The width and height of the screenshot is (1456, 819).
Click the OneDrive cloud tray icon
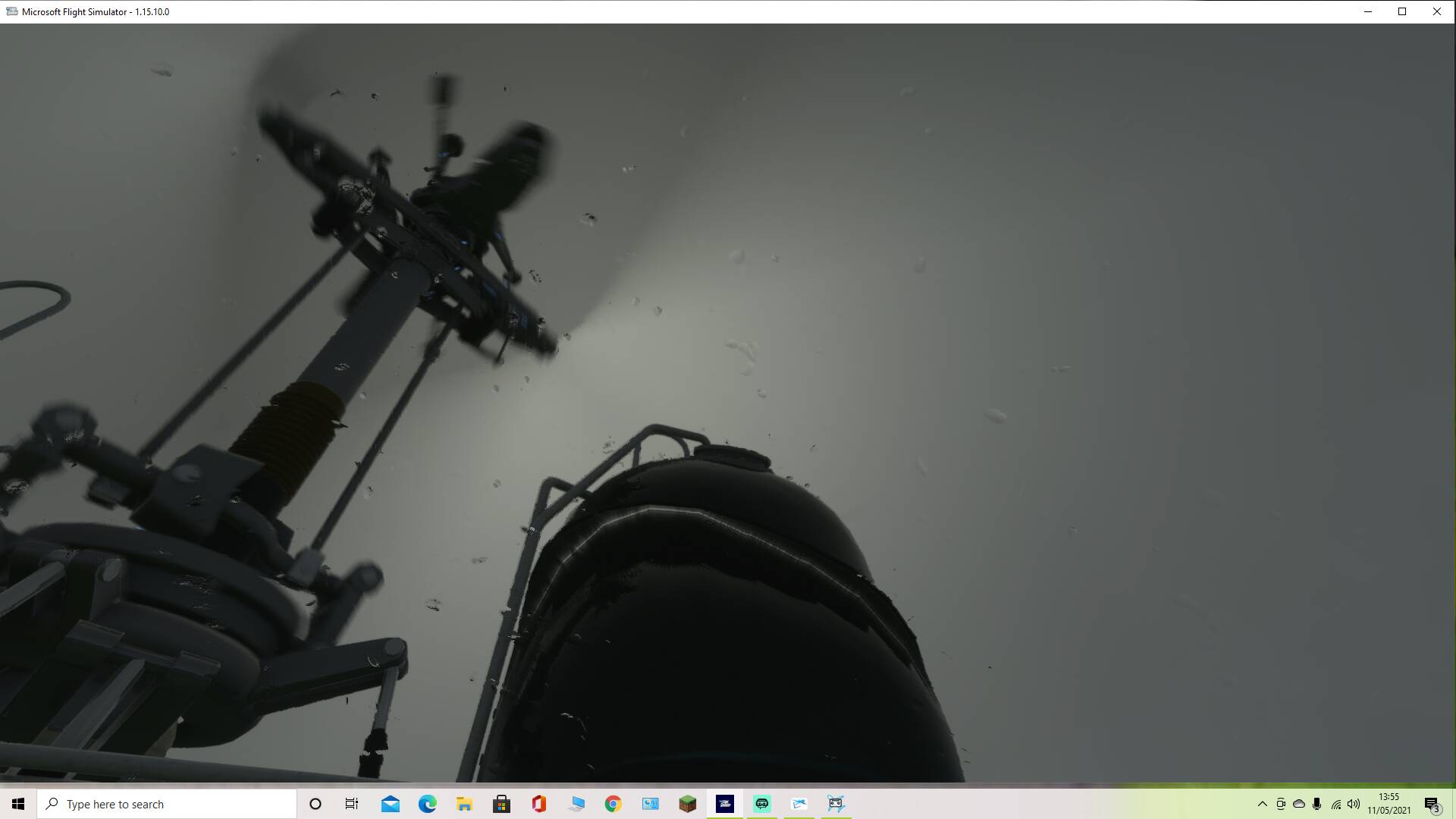click(x=1298, y=804)
